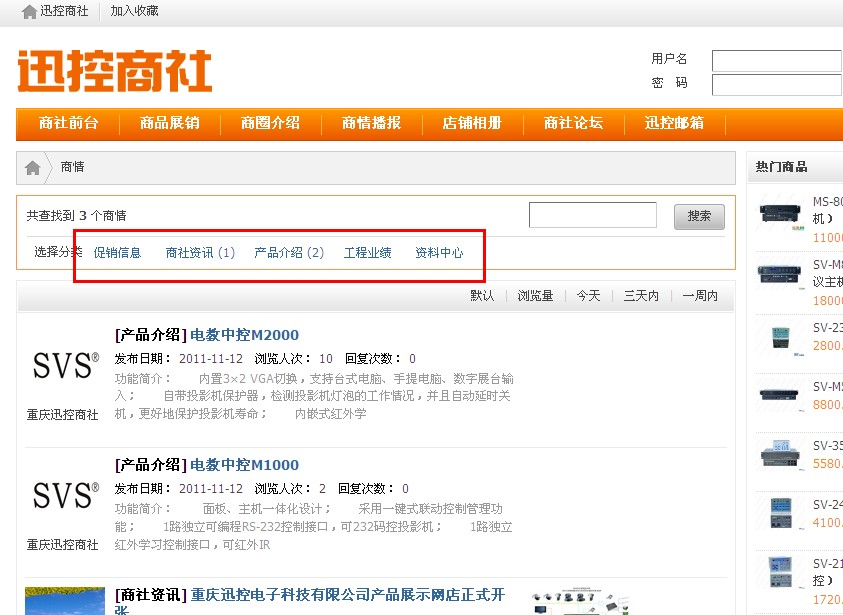Click the landscape thumbnail beside 商社资讯 article

pyautogui.click(x=65, y=601)
